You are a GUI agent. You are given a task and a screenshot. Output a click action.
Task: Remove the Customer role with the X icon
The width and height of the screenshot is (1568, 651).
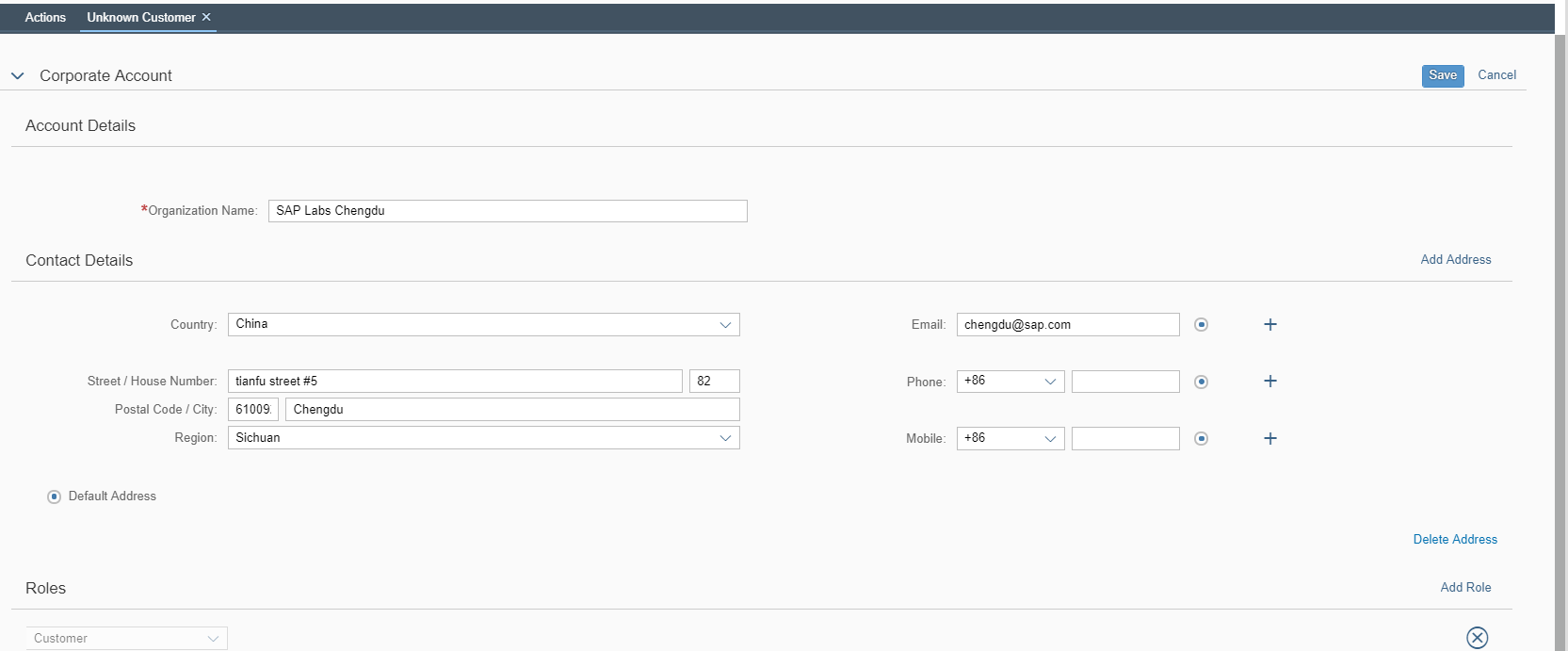click(x=1478, y=638)
